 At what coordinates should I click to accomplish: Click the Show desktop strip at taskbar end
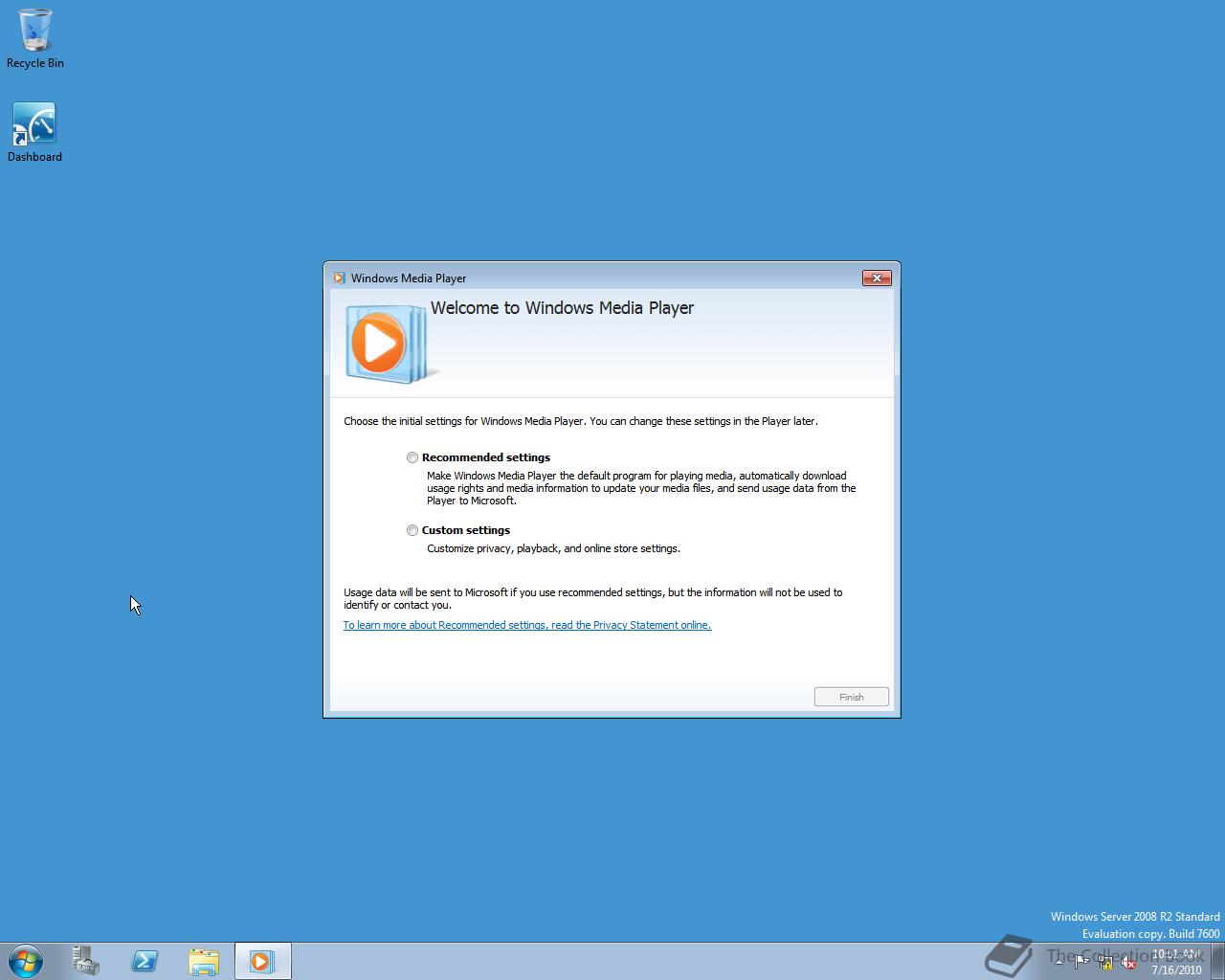tap(1218, 961)
